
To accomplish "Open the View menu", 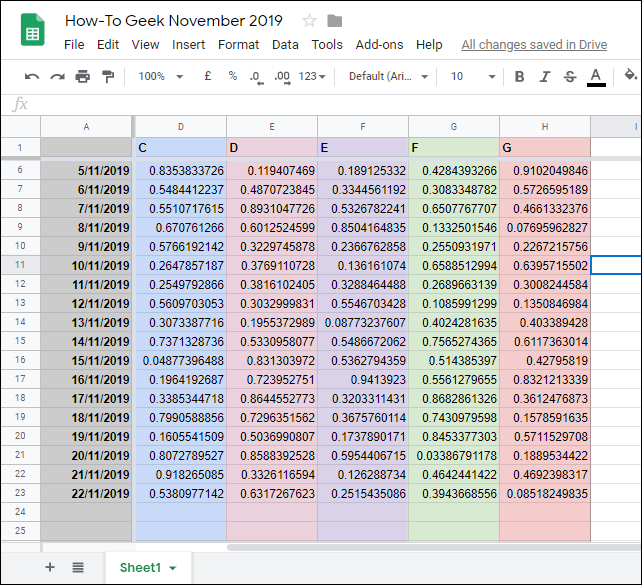I will [145, 45].
